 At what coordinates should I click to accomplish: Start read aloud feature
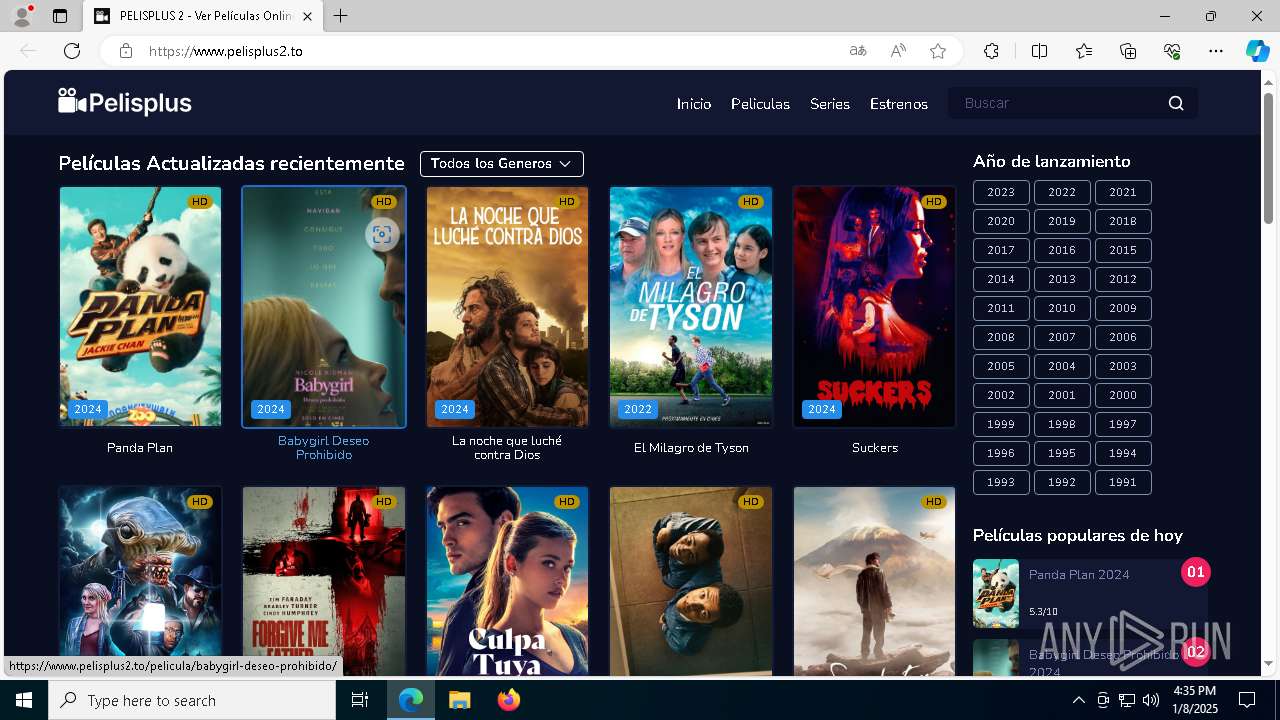coord(898,51)
